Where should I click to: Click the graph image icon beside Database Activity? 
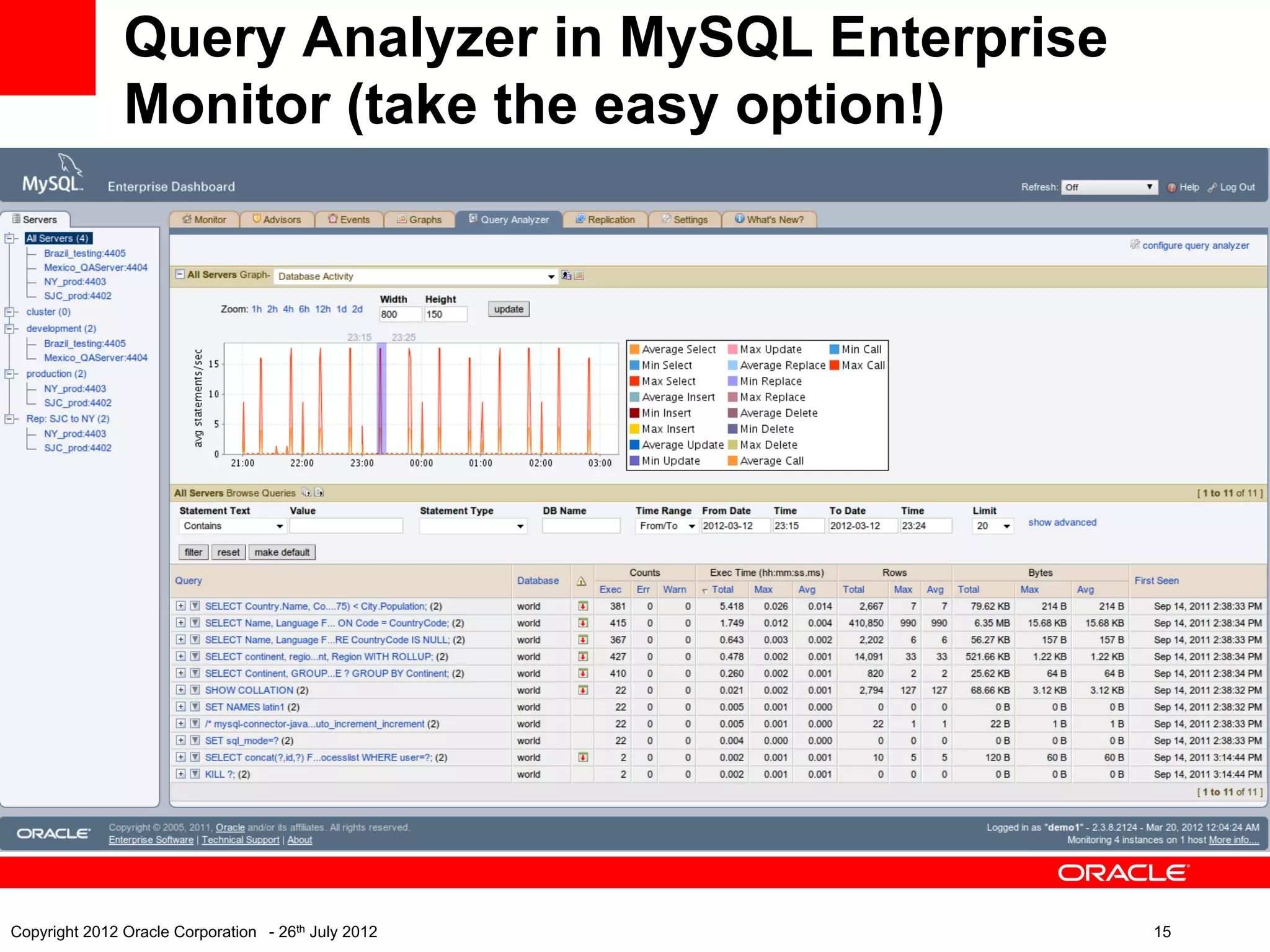[579, 275]
